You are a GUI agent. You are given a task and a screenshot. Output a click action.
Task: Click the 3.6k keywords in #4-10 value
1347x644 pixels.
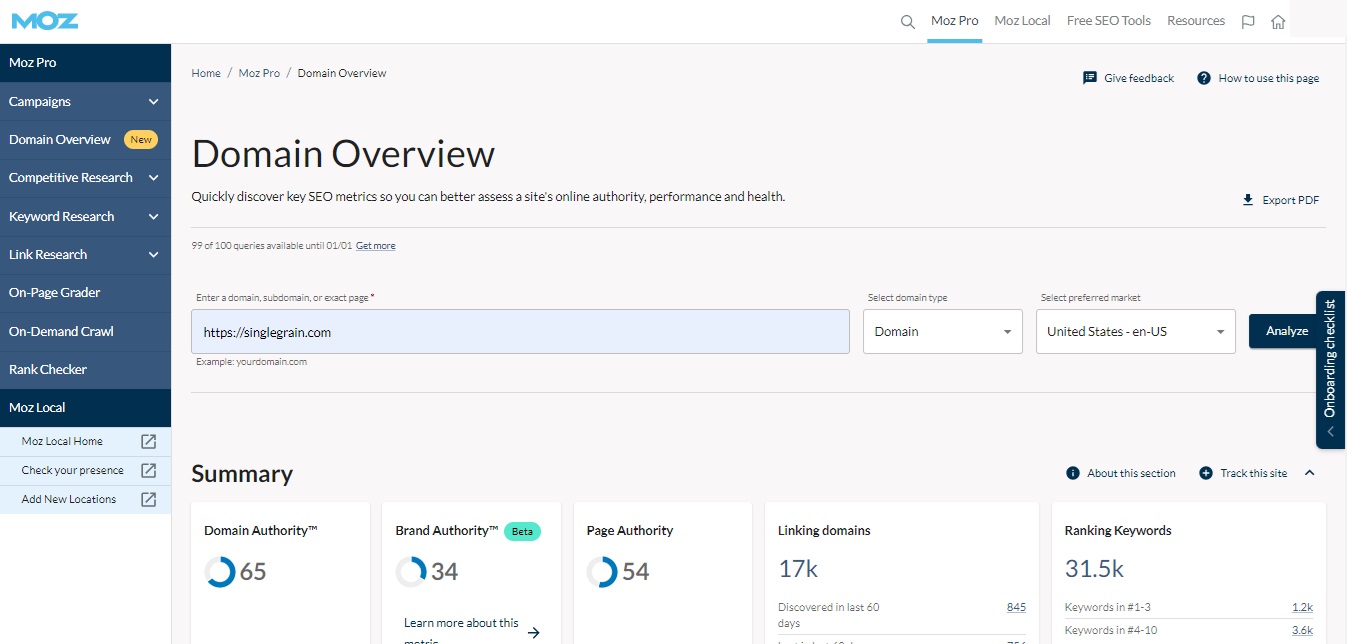pyautogui.click(x=1302, y=630)
